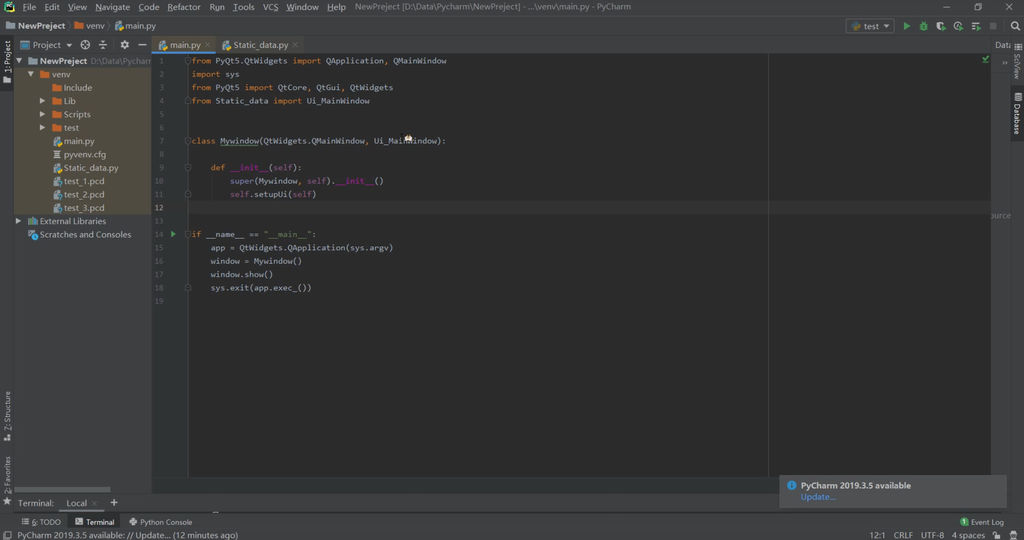Viewport: 1024px width, 540px height.
Task: Start debugging with the bug icon
Action: pyautogui.click(x=923, y=26)
